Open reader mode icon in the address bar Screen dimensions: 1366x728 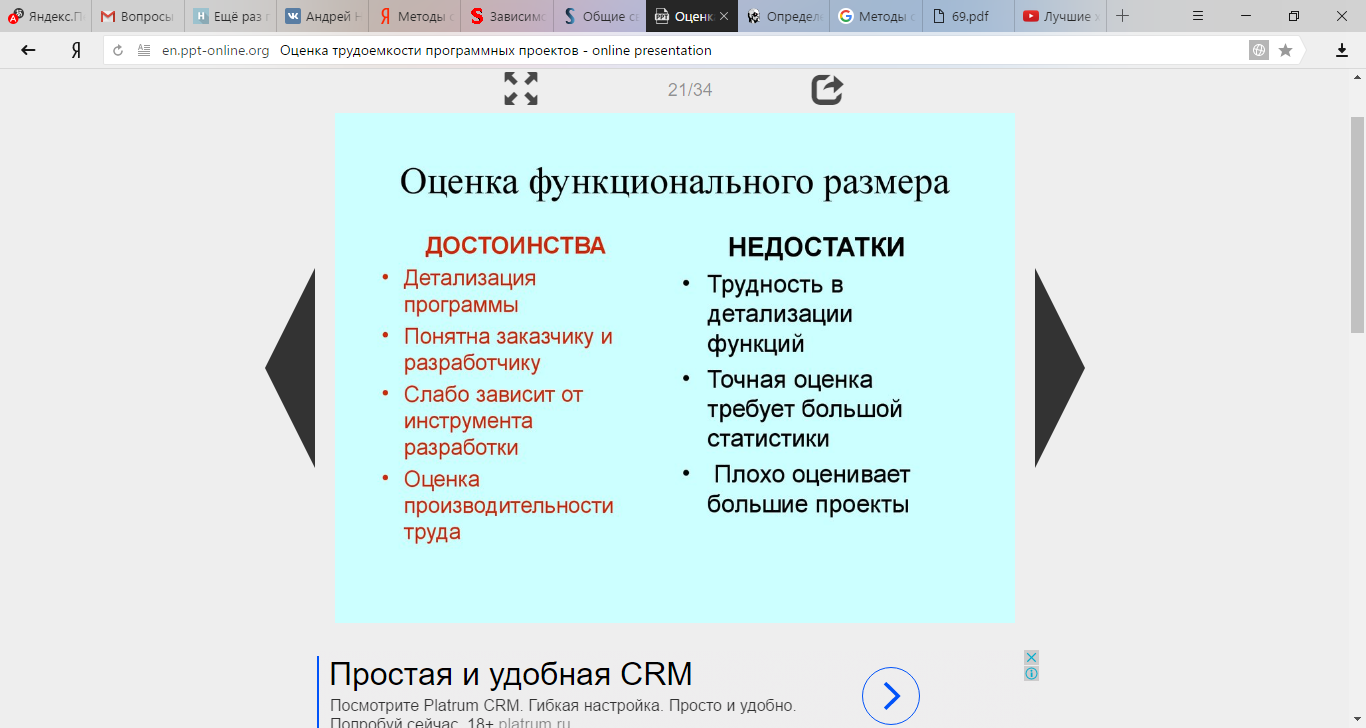point(144,50)
